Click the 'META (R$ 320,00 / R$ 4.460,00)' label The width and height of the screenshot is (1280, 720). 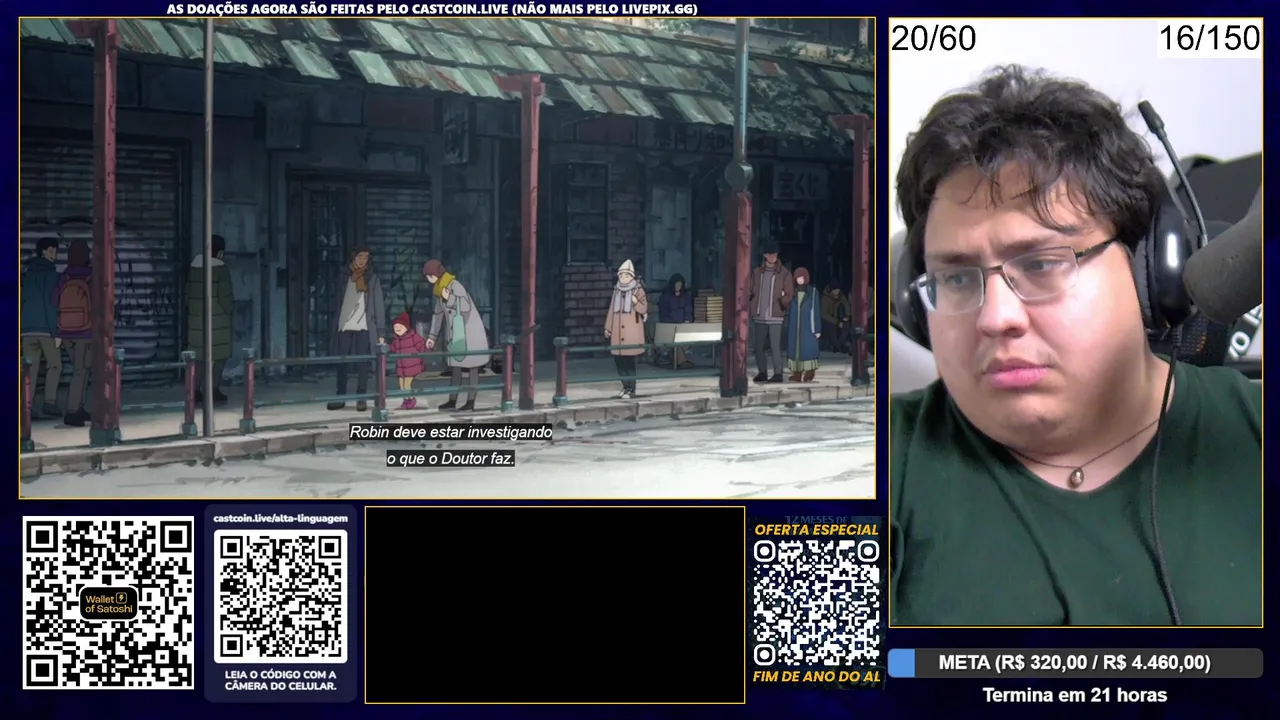(1075, 663)
